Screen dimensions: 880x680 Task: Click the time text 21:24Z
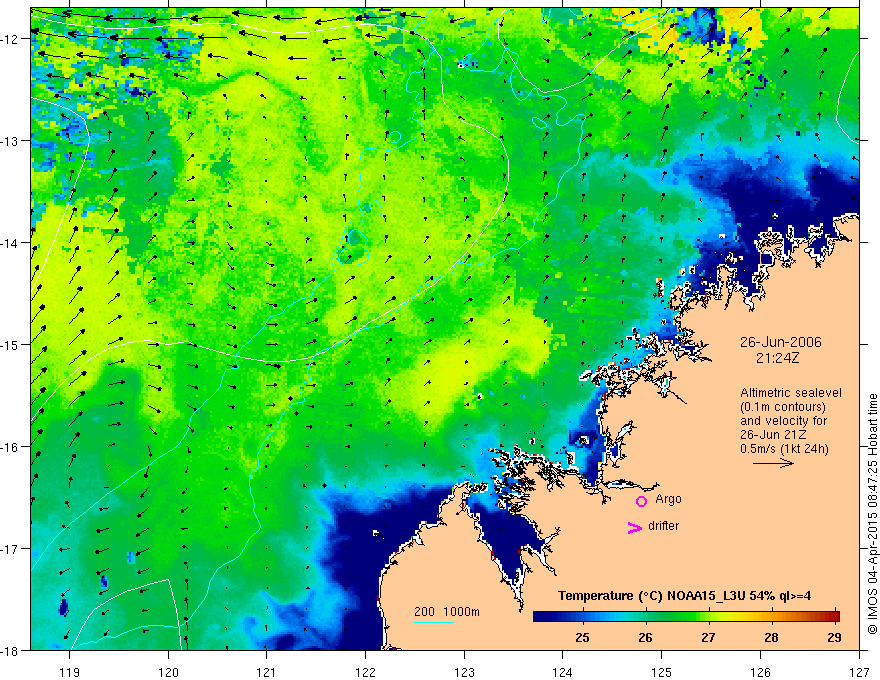click(x=777, y=358)
